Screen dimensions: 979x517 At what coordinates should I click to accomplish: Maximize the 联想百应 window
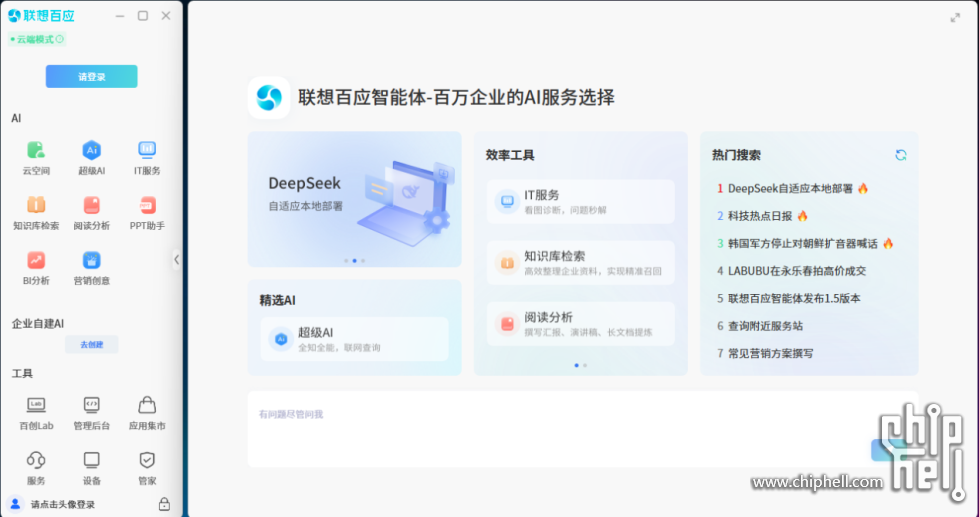tap(143, 16)
